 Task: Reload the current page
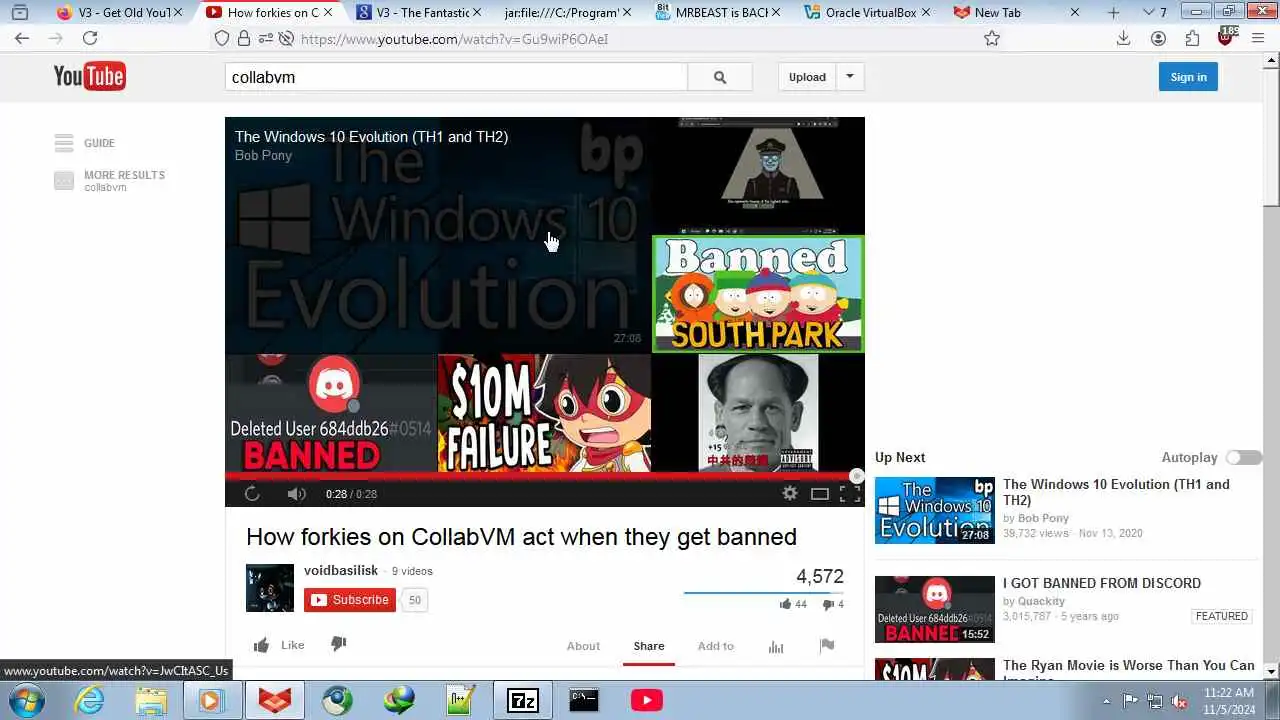(x=90, y=38)
